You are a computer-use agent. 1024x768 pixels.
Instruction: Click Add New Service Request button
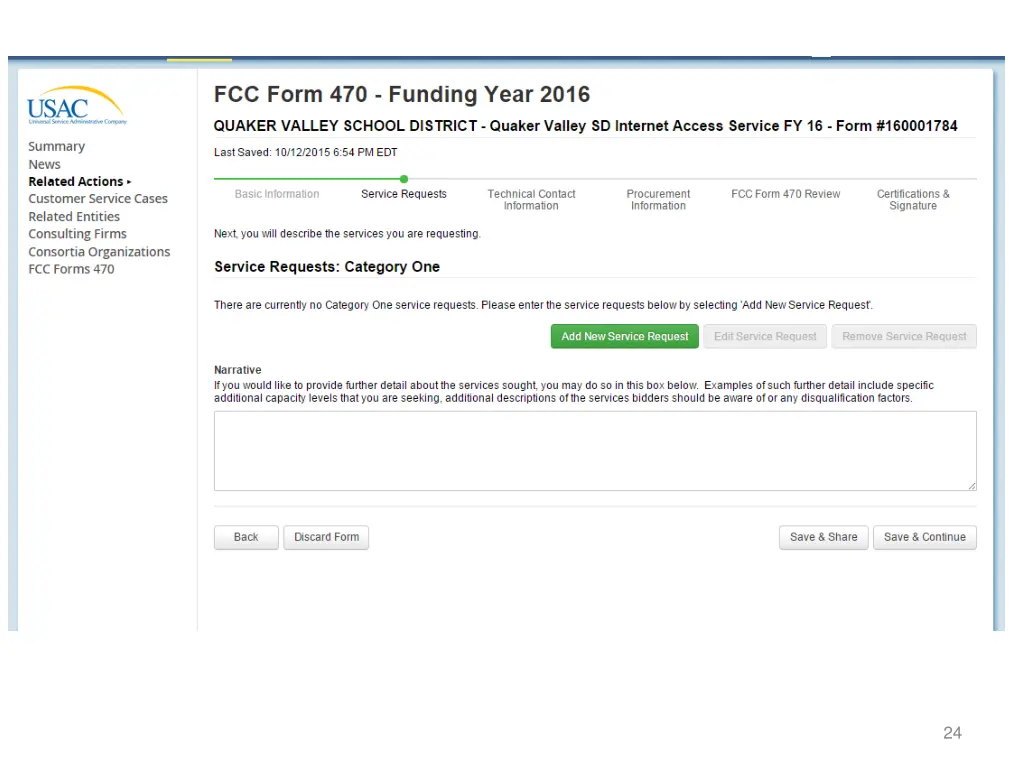[624, 336]
